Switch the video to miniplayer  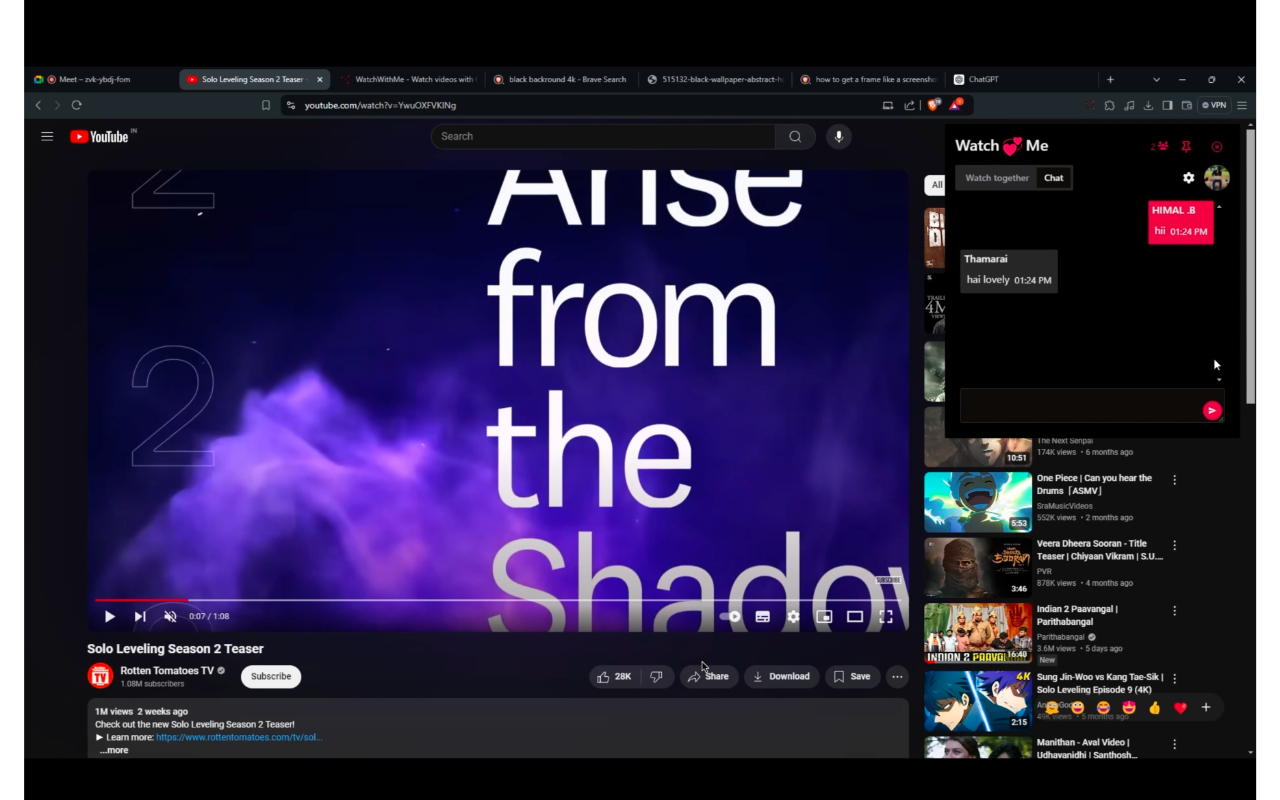[824, 617]
